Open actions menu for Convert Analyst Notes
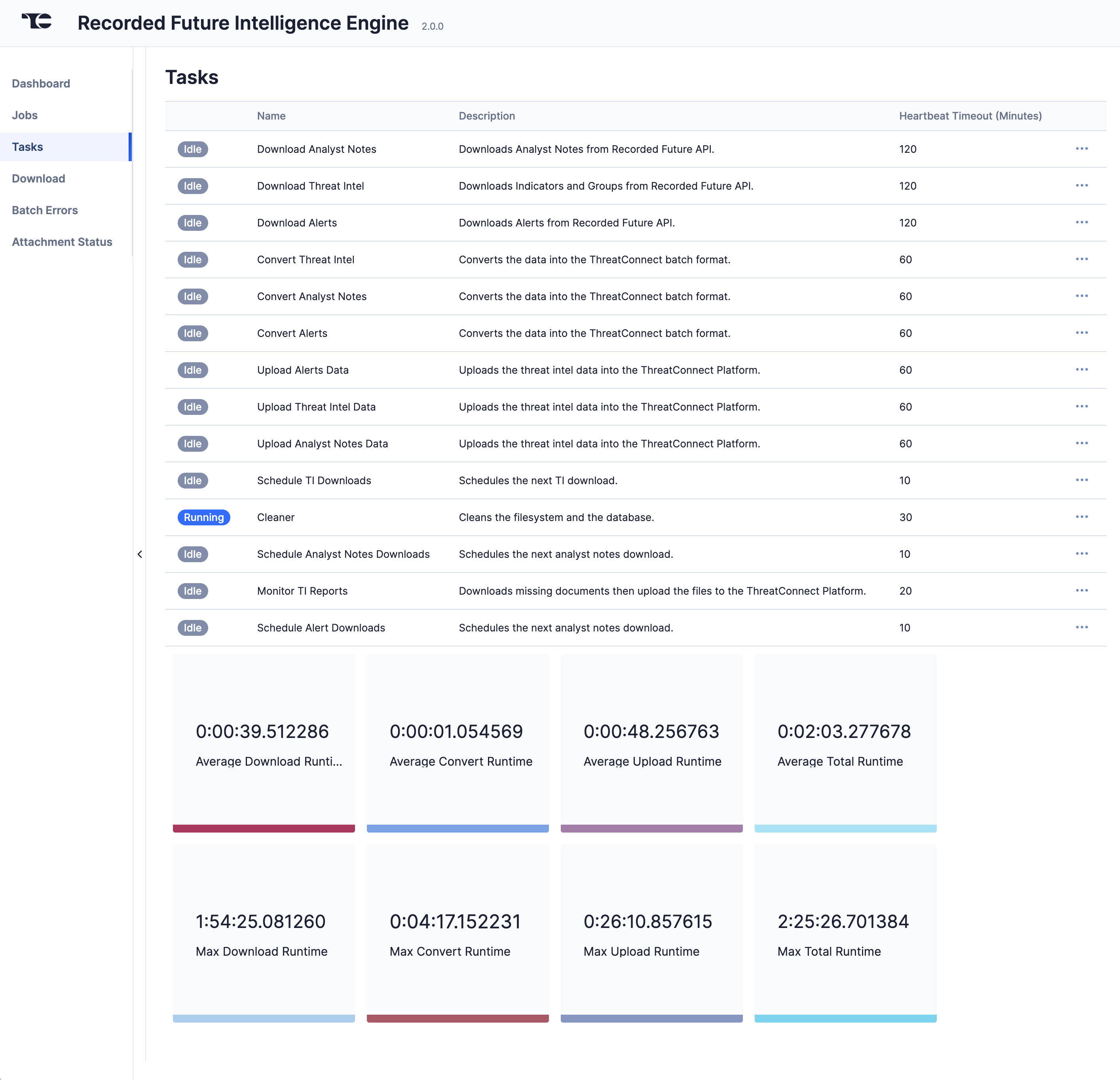Image resolution: width=1120 pixels, height=1080 pixels. tap(1081, 296)
